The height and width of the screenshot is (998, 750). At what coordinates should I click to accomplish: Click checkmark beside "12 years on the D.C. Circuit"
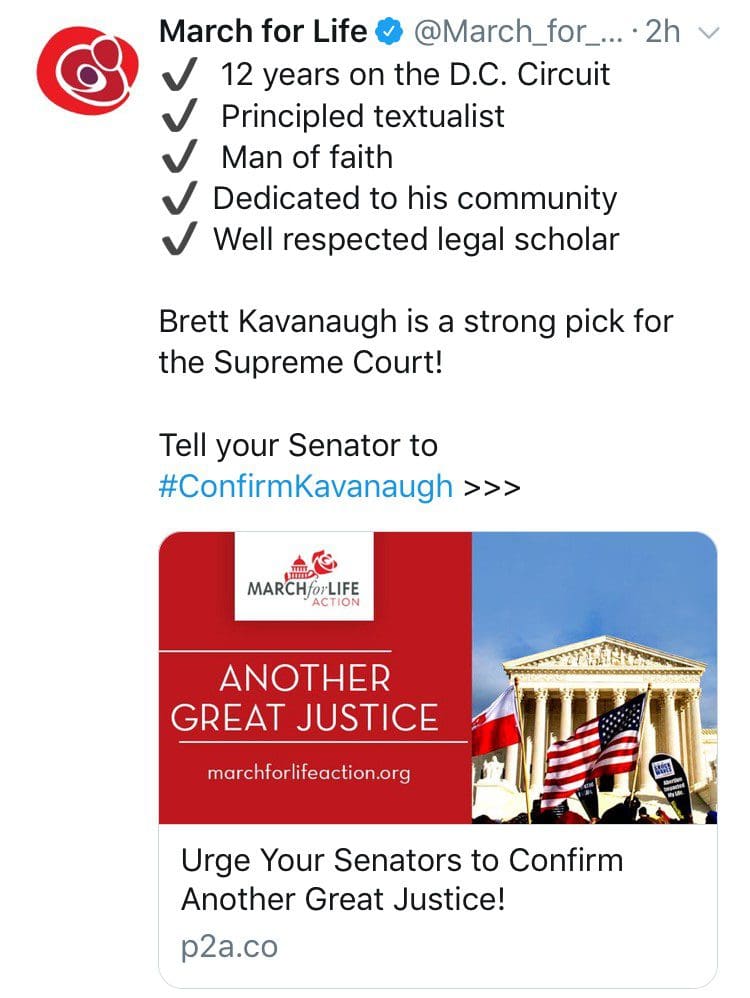pos(178,75)
